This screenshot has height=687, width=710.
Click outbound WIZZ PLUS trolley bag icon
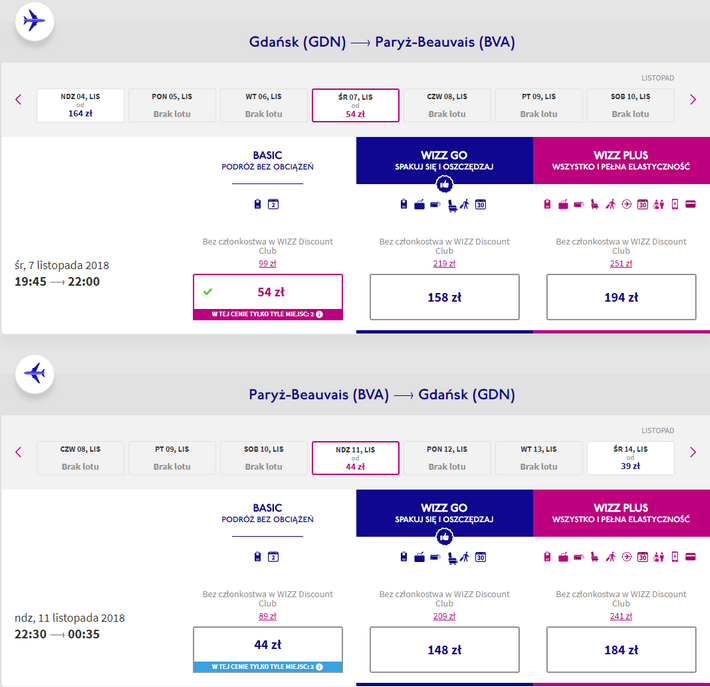click(x=563, y=205)
